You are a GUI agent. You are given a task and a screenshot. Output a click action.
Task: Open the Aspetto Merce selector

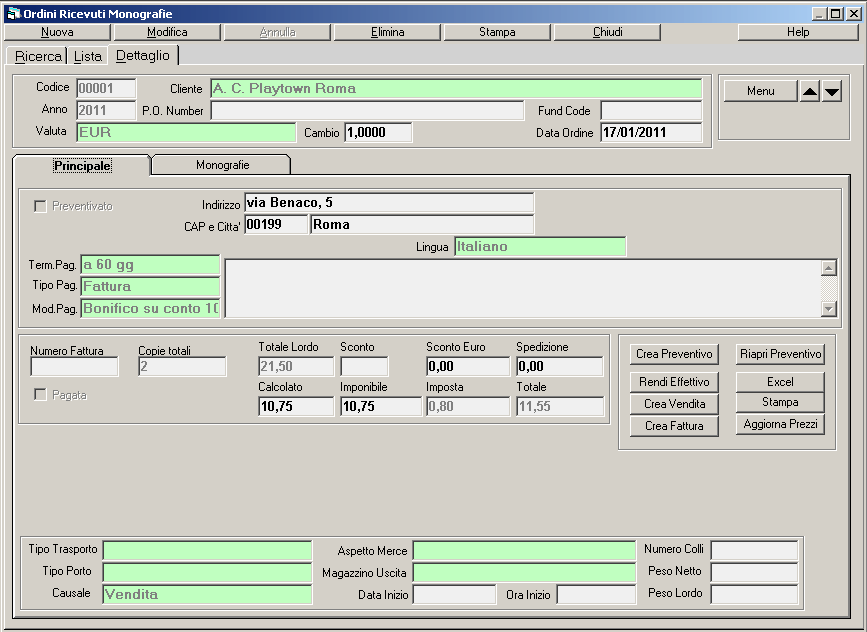pos(524,551)
